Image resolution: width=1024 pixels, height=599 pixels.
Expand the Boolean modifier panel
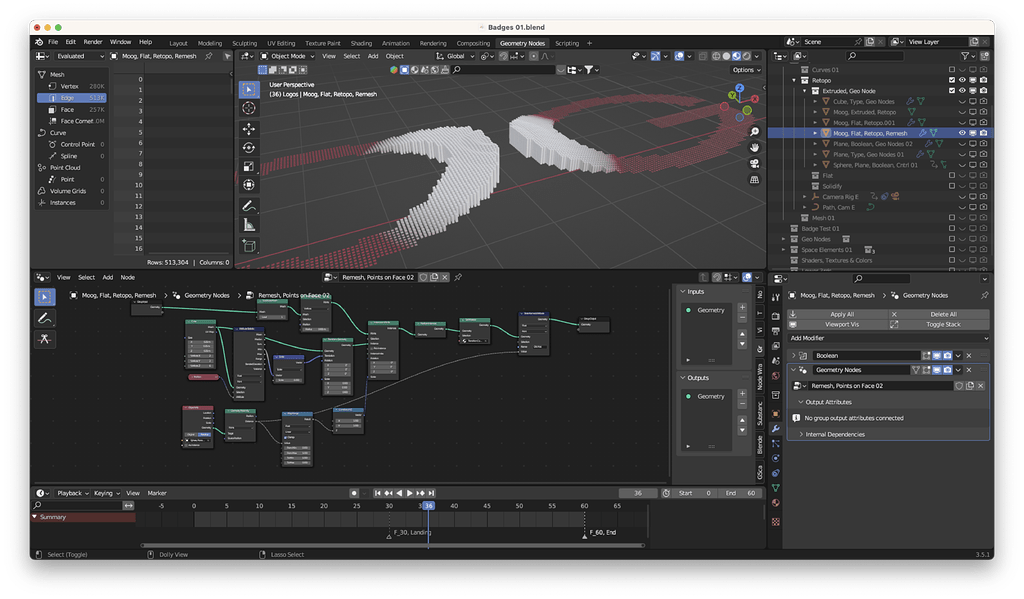pyautogui.click(x=794, y=356)
